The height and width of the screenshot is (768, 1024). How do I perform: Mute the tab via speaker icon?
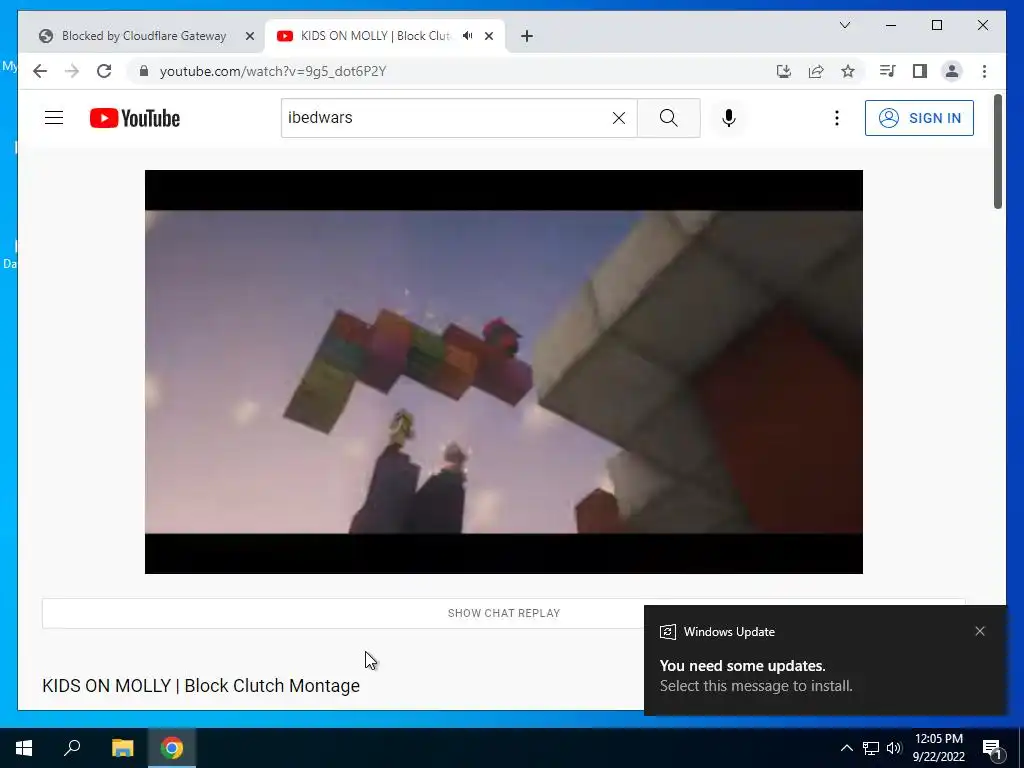click(x=468, y=36)
